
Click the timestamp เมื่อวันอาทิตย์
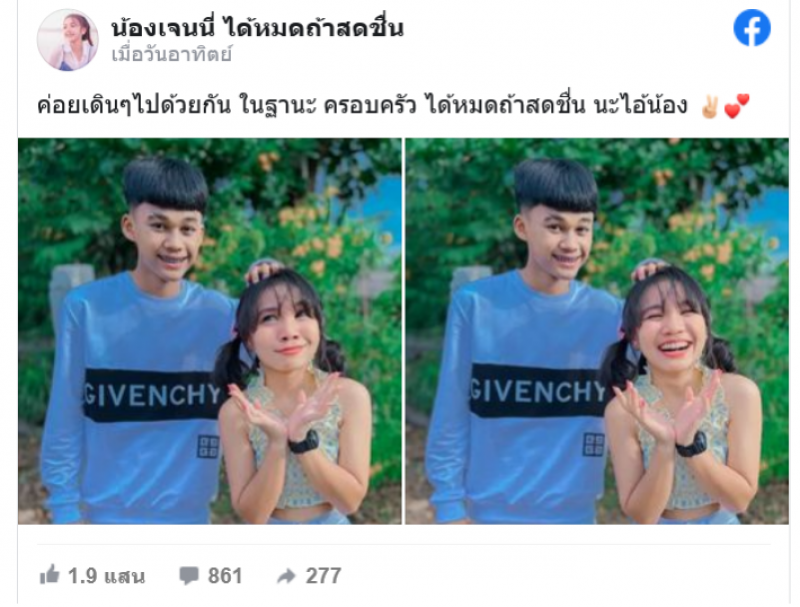[172, 54]
